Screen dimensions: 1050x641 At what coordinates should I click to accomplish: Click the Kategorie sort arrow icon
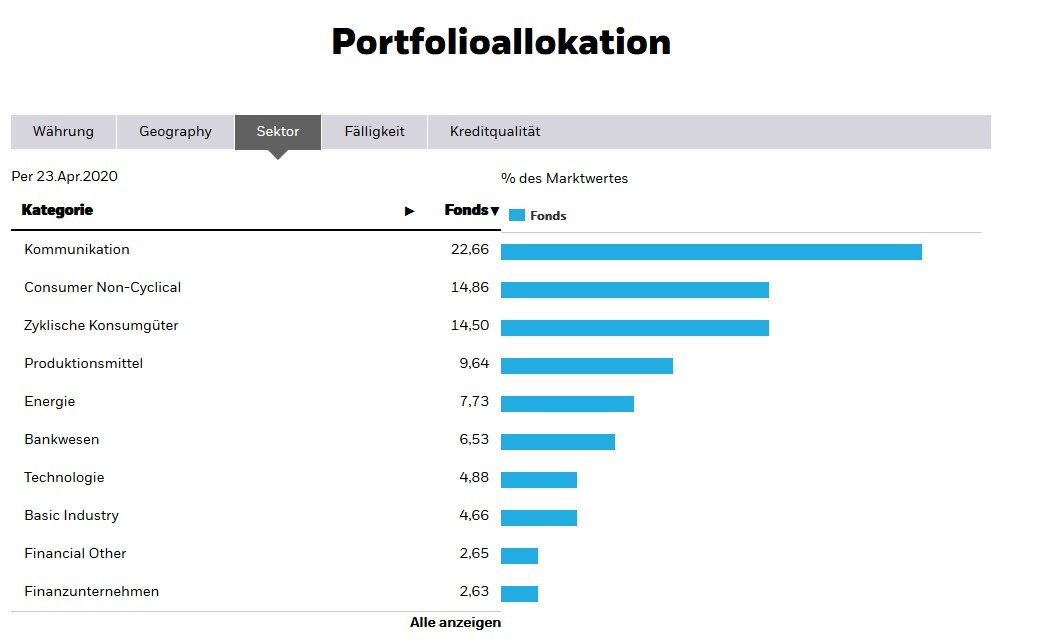coord(409,211)
